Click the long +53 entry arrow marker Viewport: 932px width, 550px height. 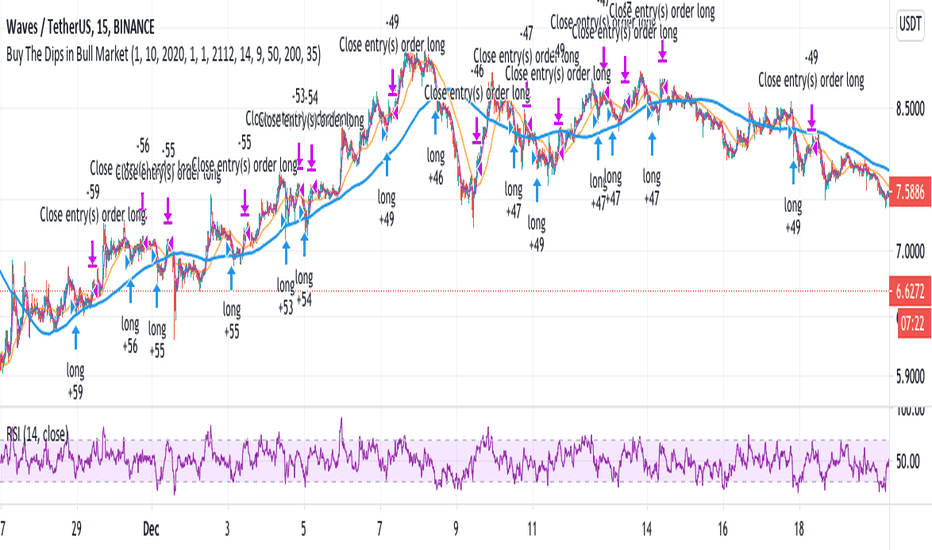tap(286, 253)
